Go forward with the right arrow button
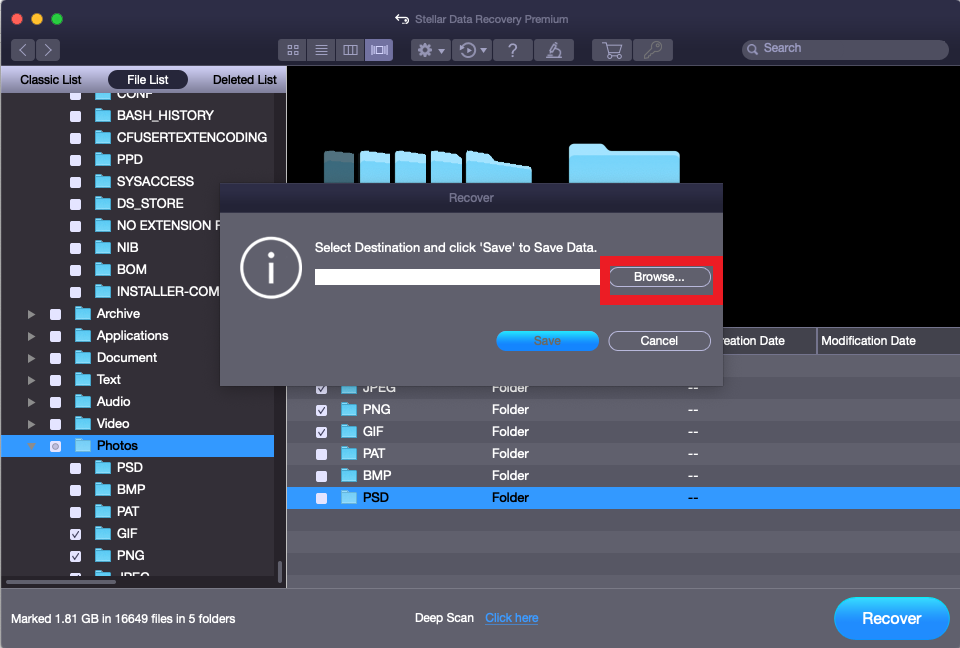The height and width of the screenshot is (648, 960). pyautogui.click(x=48, y=50)
